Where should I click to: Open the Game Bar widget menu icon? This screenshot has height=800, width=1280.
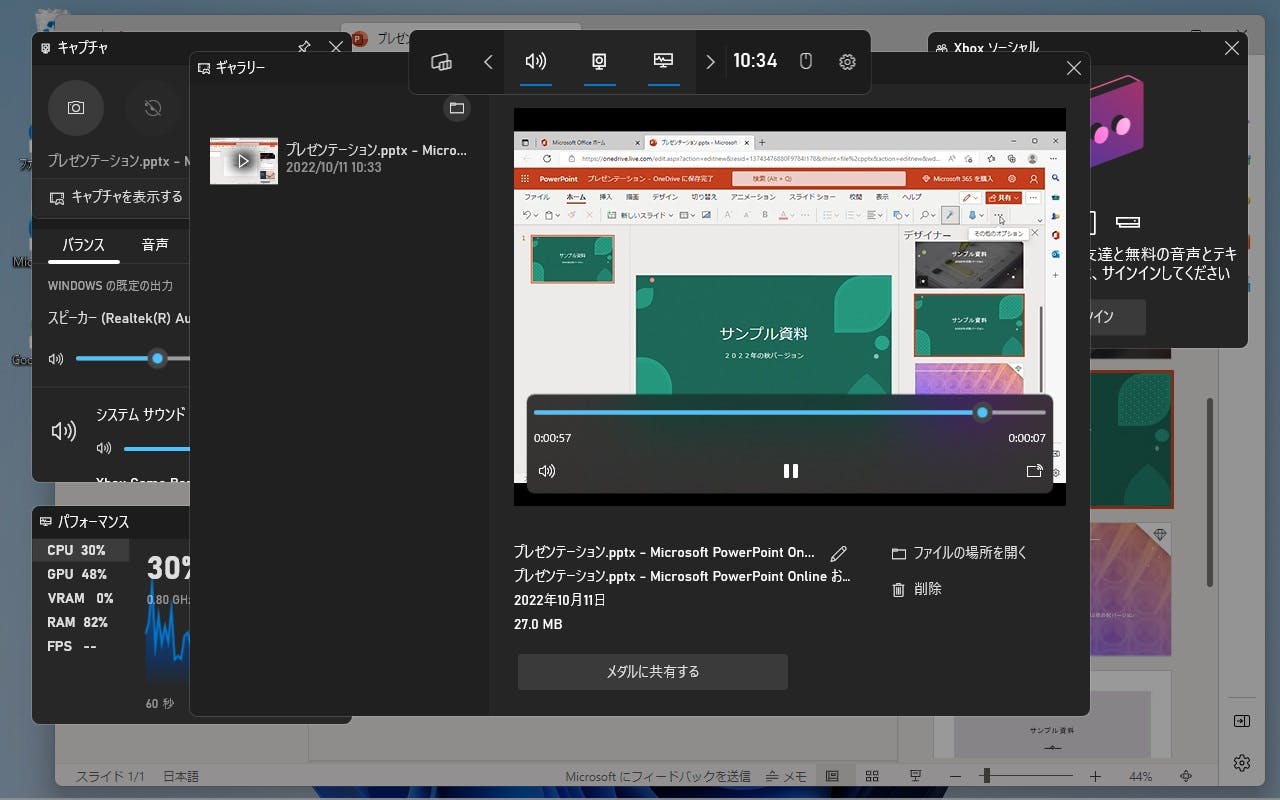pos(441,61)
